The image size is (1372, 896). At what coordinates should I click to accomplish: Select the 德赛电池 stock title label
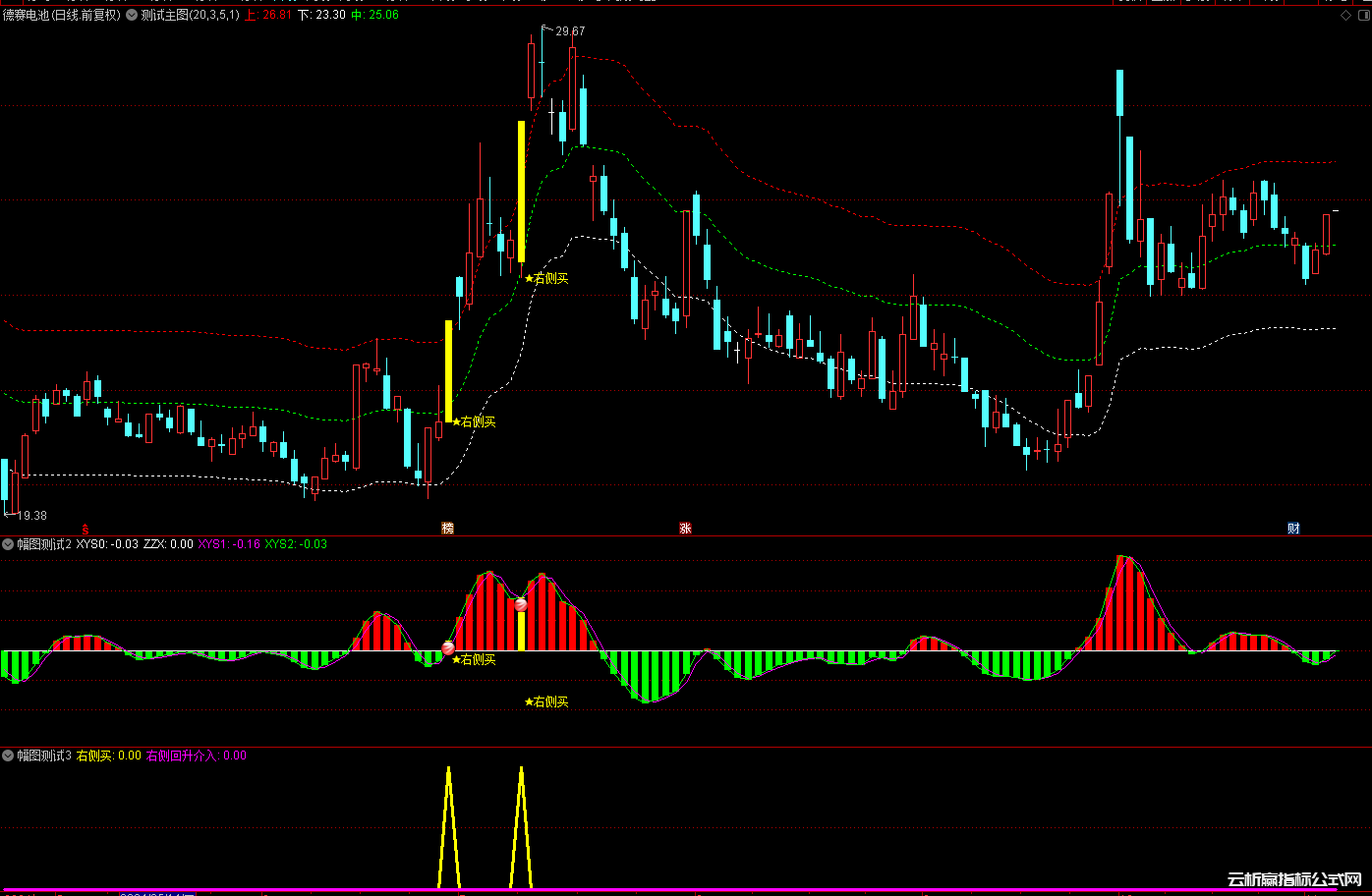coord(61,16)
